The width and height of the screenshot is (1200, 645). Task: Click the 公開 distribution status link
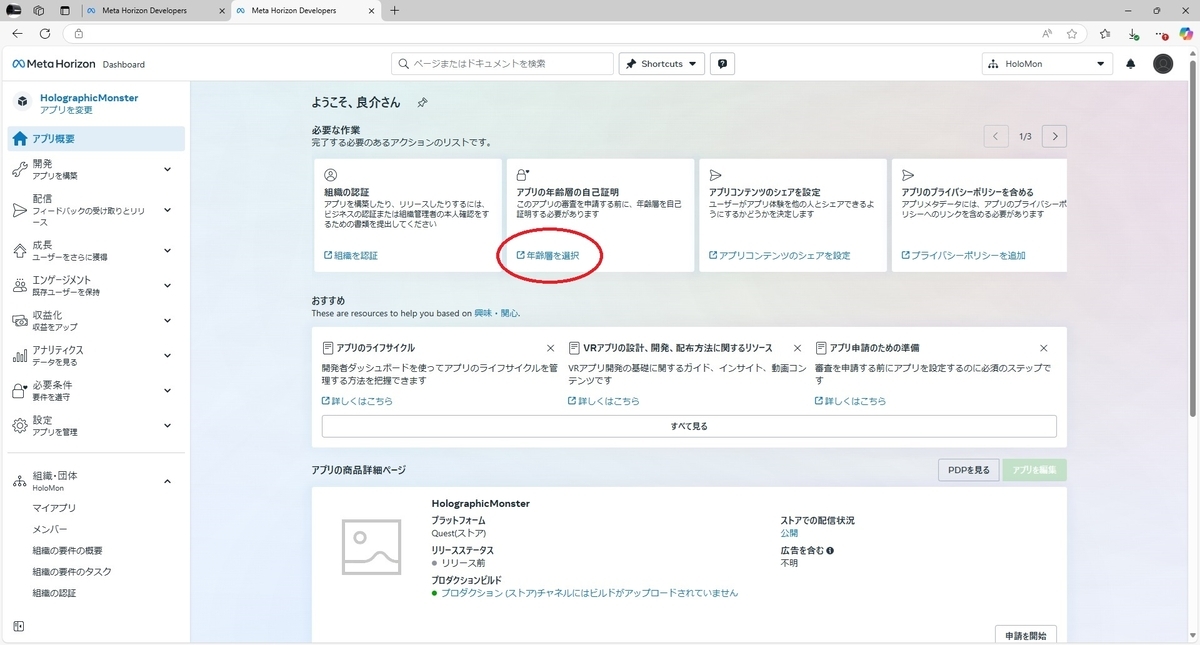click(x=789, y=534)
